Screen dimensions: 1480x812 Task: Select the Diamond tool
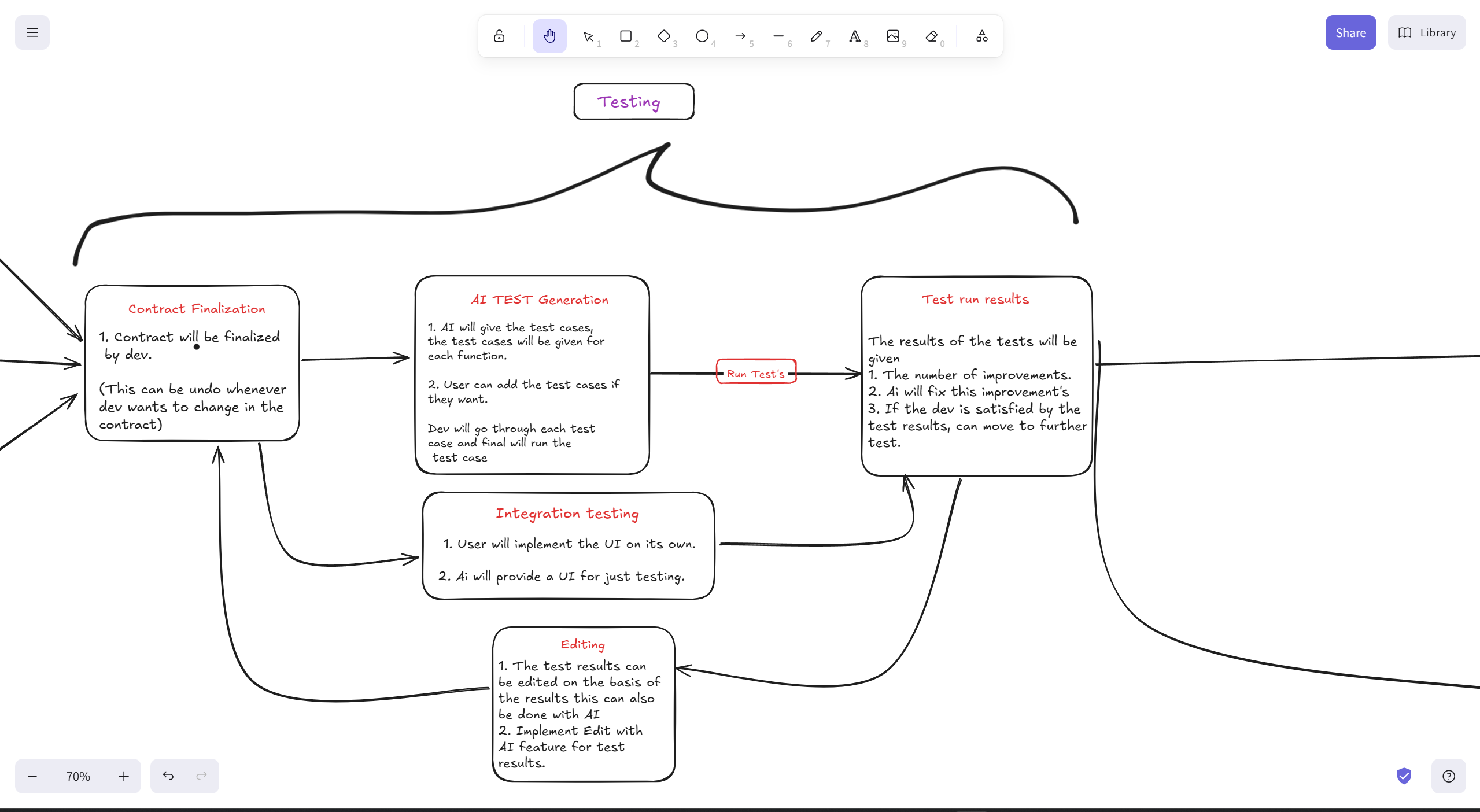coord(665,36)
